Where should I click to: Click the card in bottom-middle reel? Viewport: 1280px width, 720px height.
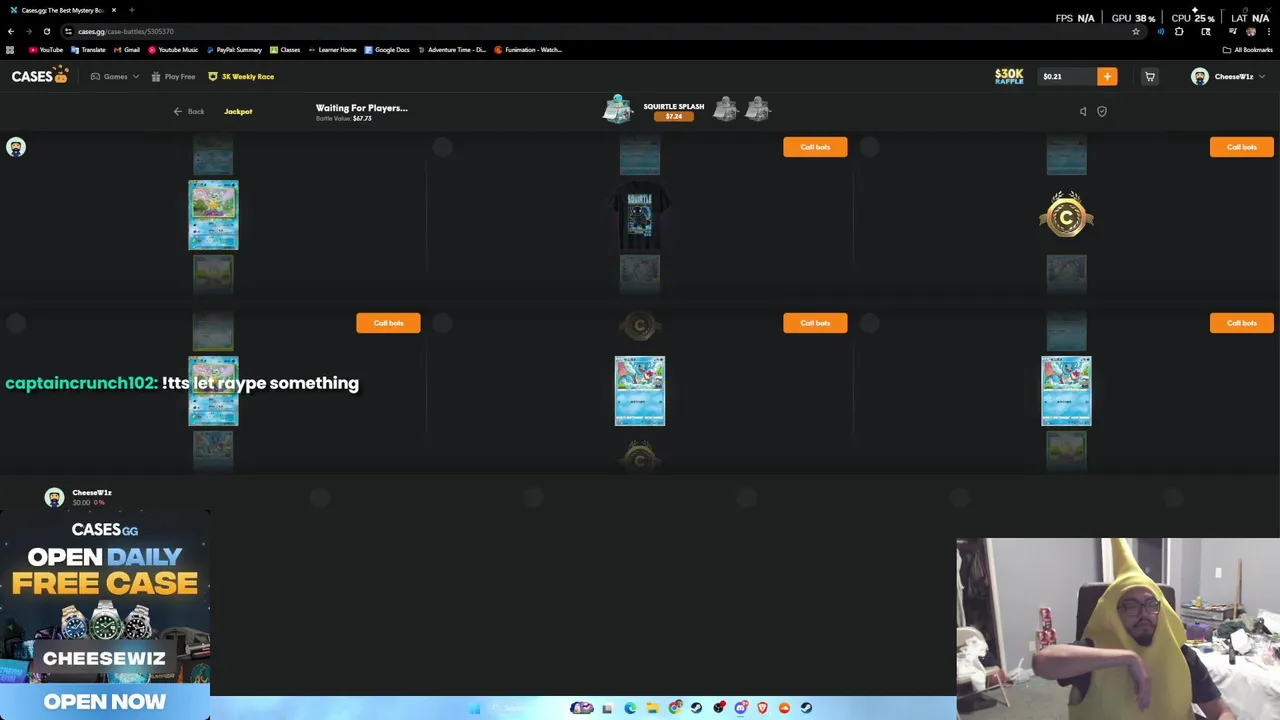click(640, 391)
